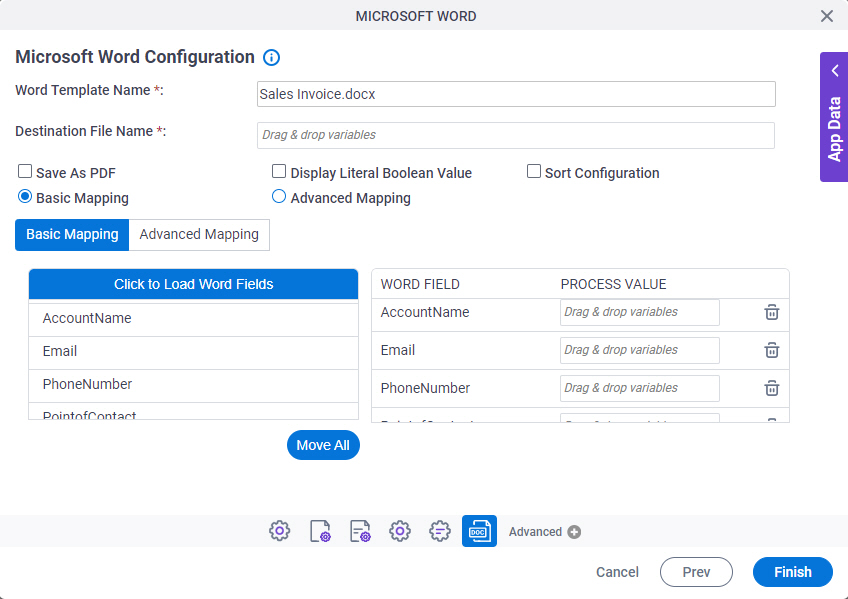Select Email in the Word fields list

coord(194,351)
